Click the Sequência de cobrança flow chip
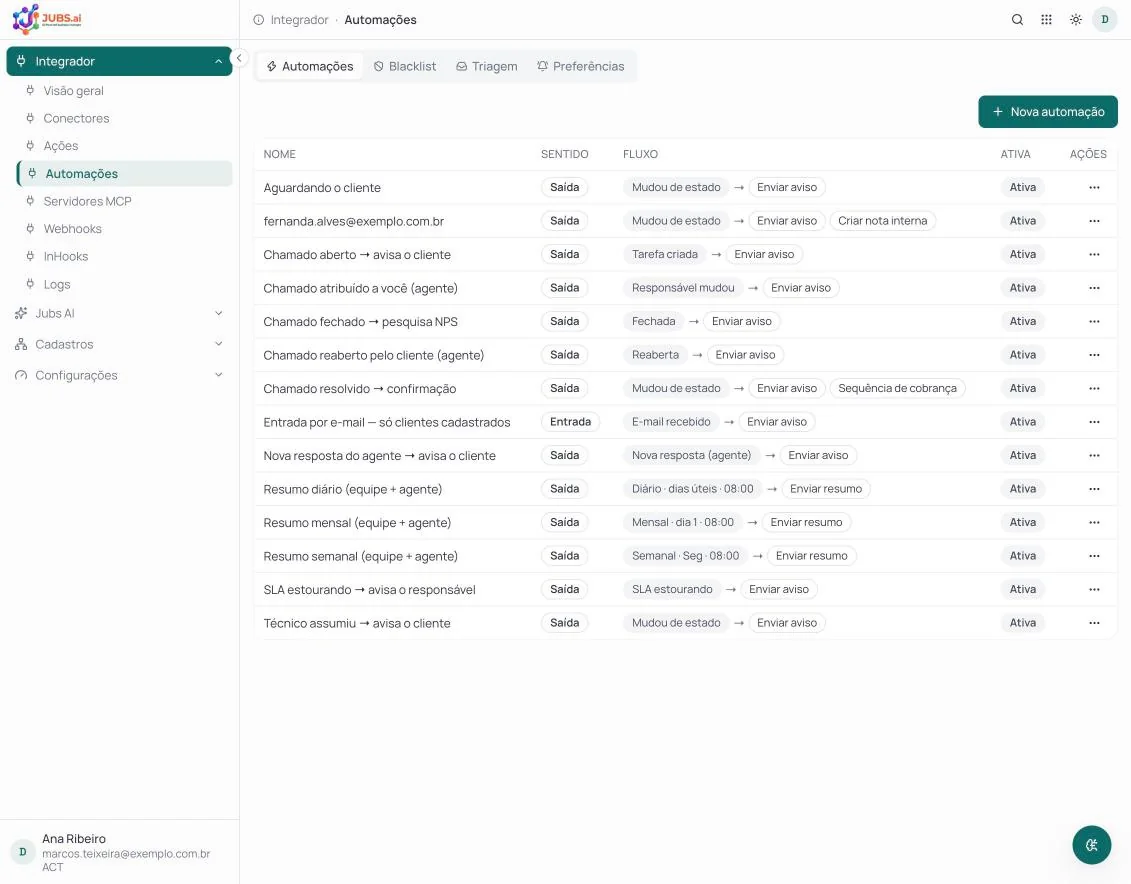The height and width of the screenshot is (884, 1131). [x=897, y=389]
